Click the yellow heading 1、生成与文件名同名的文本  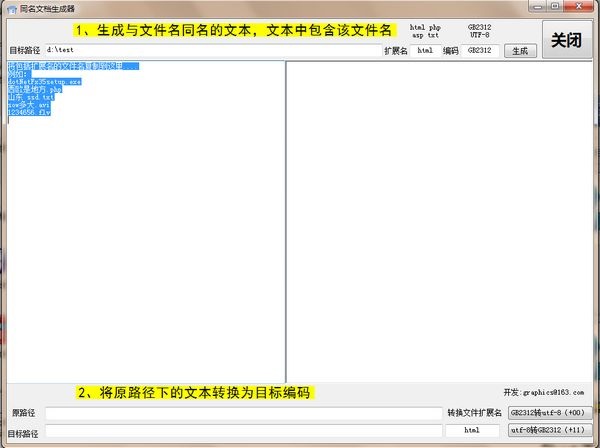pyautogui.click(x=235, y=30)
